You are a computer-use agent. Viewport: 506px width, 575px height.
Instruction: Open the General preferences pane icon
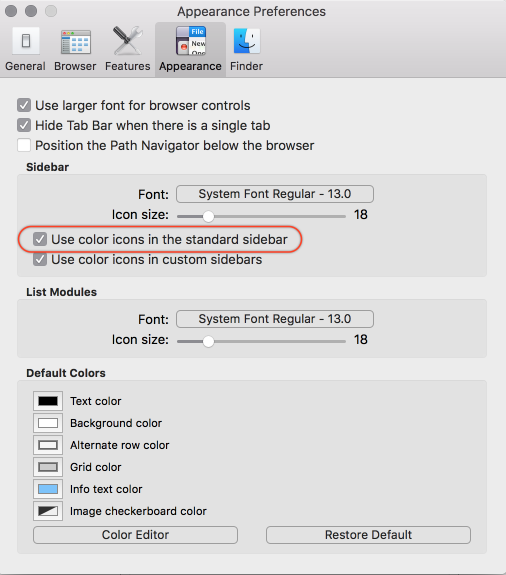(26, 41)
